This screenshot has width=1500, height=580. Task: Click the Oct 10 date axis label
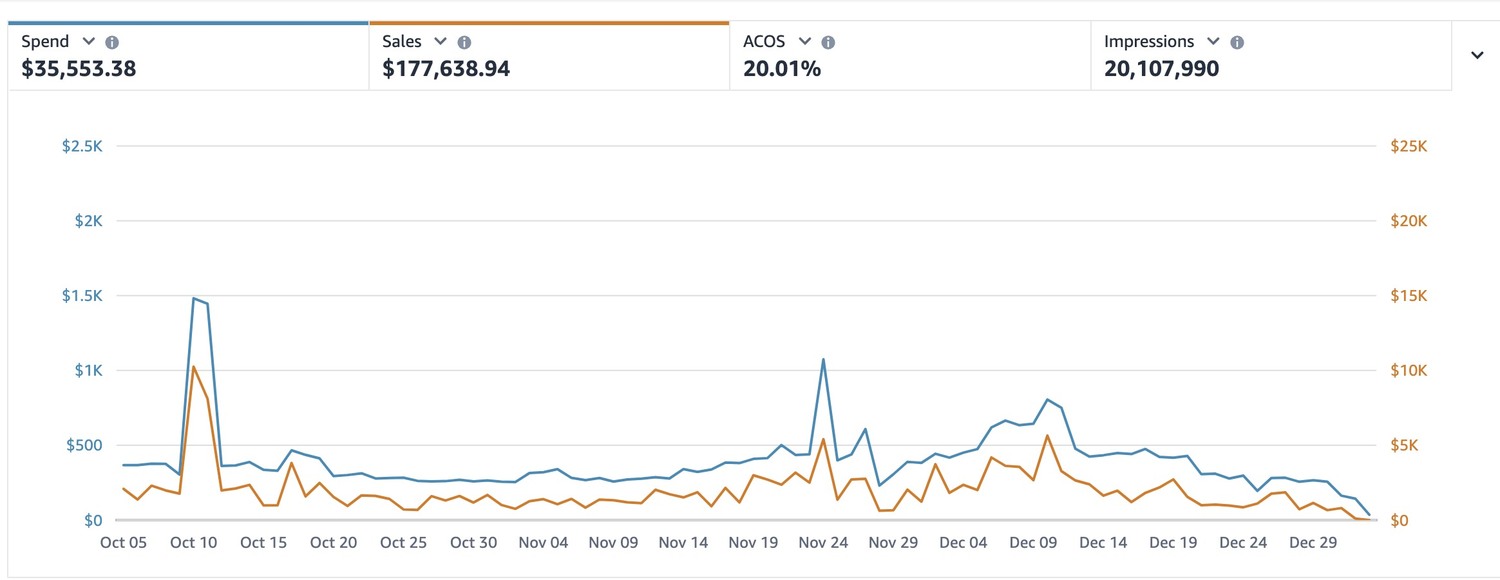point(194,543)
